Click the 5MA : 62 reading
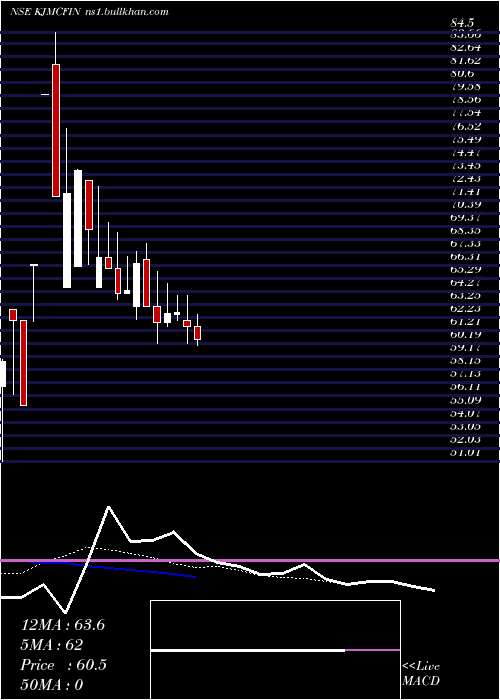The width and height of the screenshot is (500, 700). pos(52,645)
